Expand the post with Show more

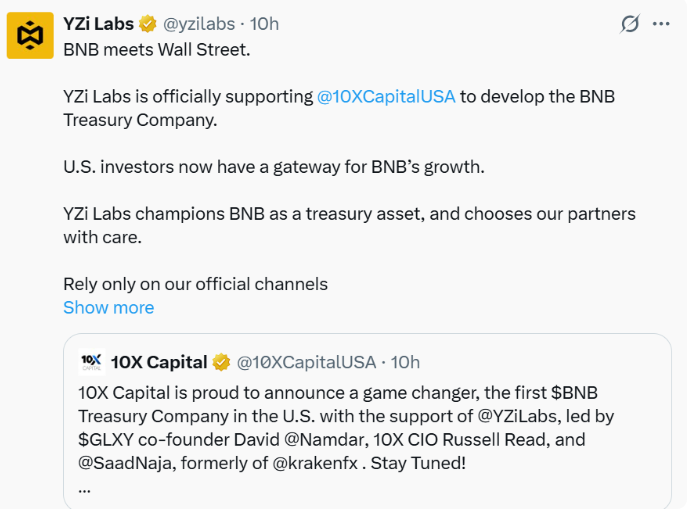point(109,308)
